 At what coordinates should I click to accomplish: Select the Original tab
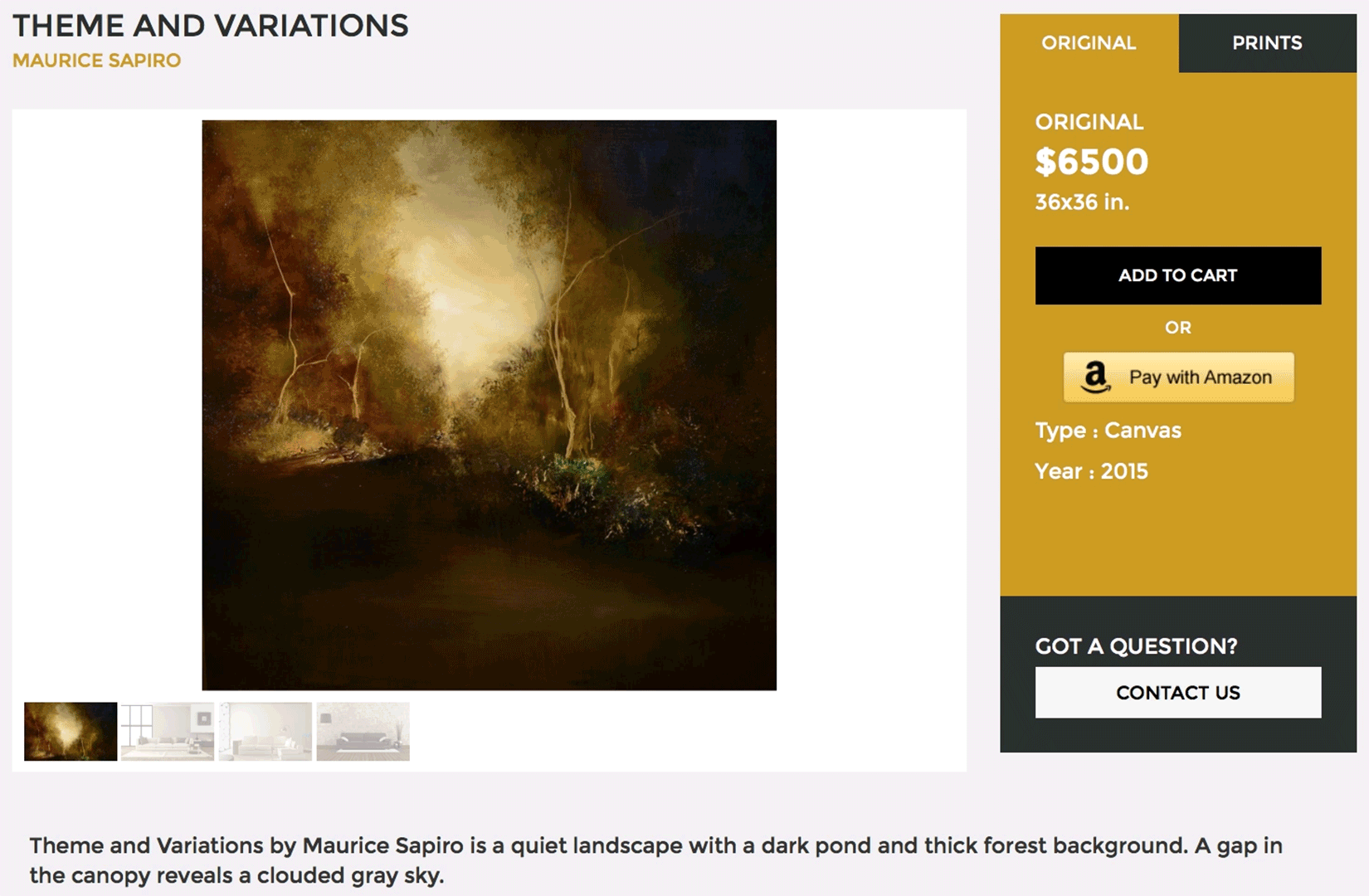coord(1089,43)
